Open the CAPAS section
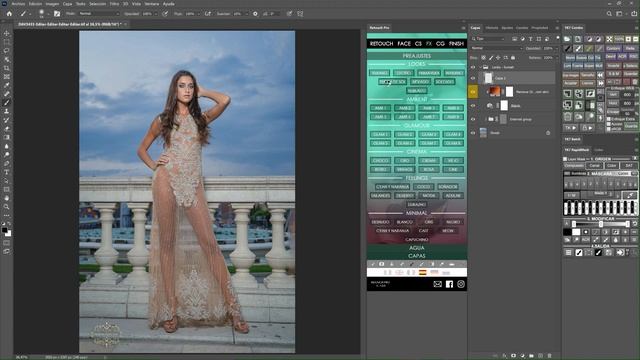Viewport: 640px width, 360px height. click(417, 256)
